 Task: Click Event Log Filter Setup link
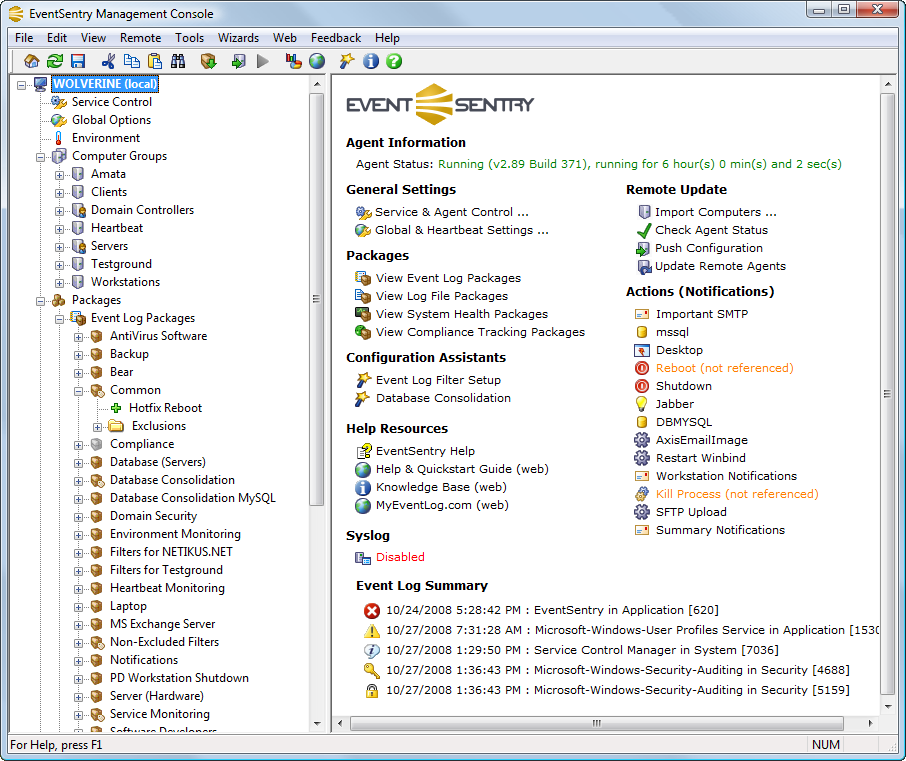(x=438, y=380)
